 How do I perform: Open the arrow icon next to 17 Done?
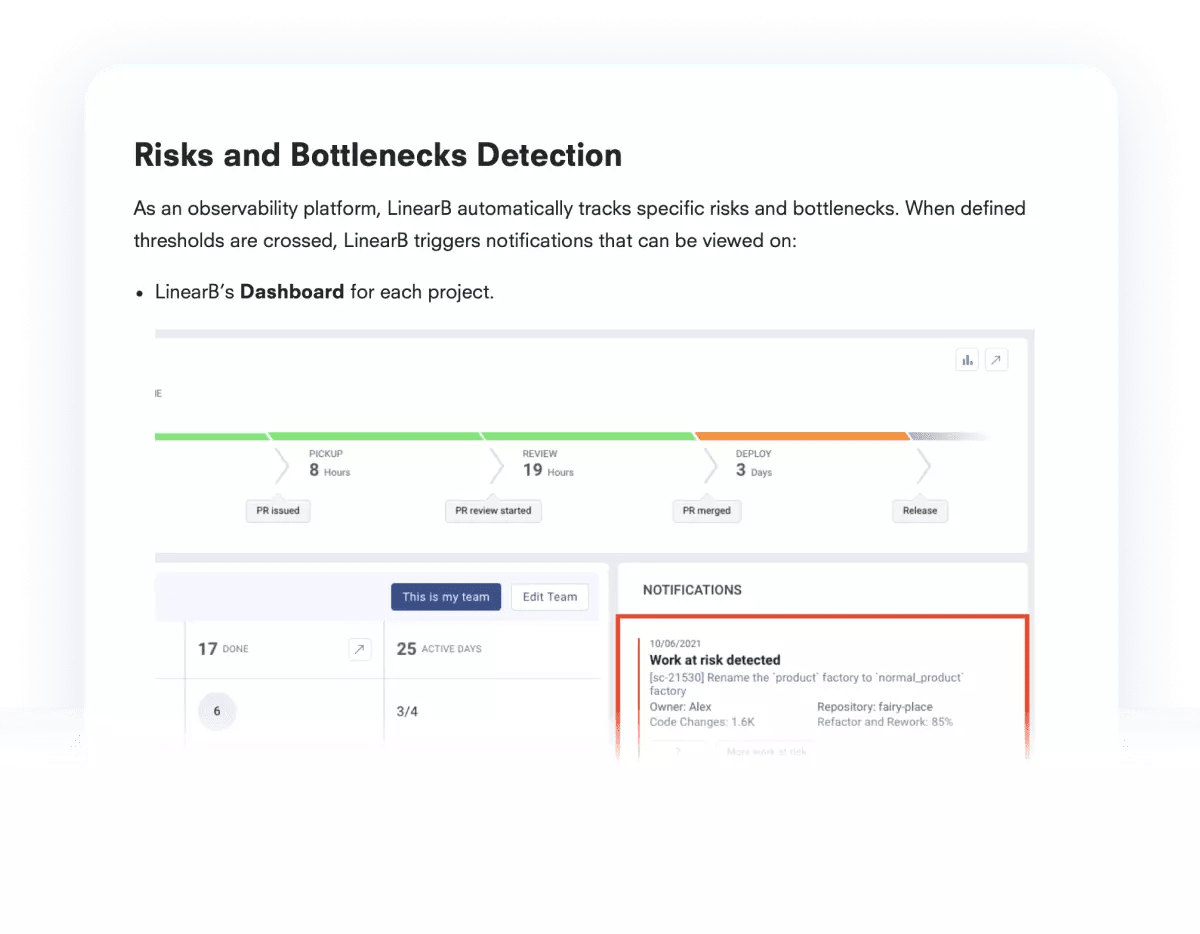pos(360,649)
